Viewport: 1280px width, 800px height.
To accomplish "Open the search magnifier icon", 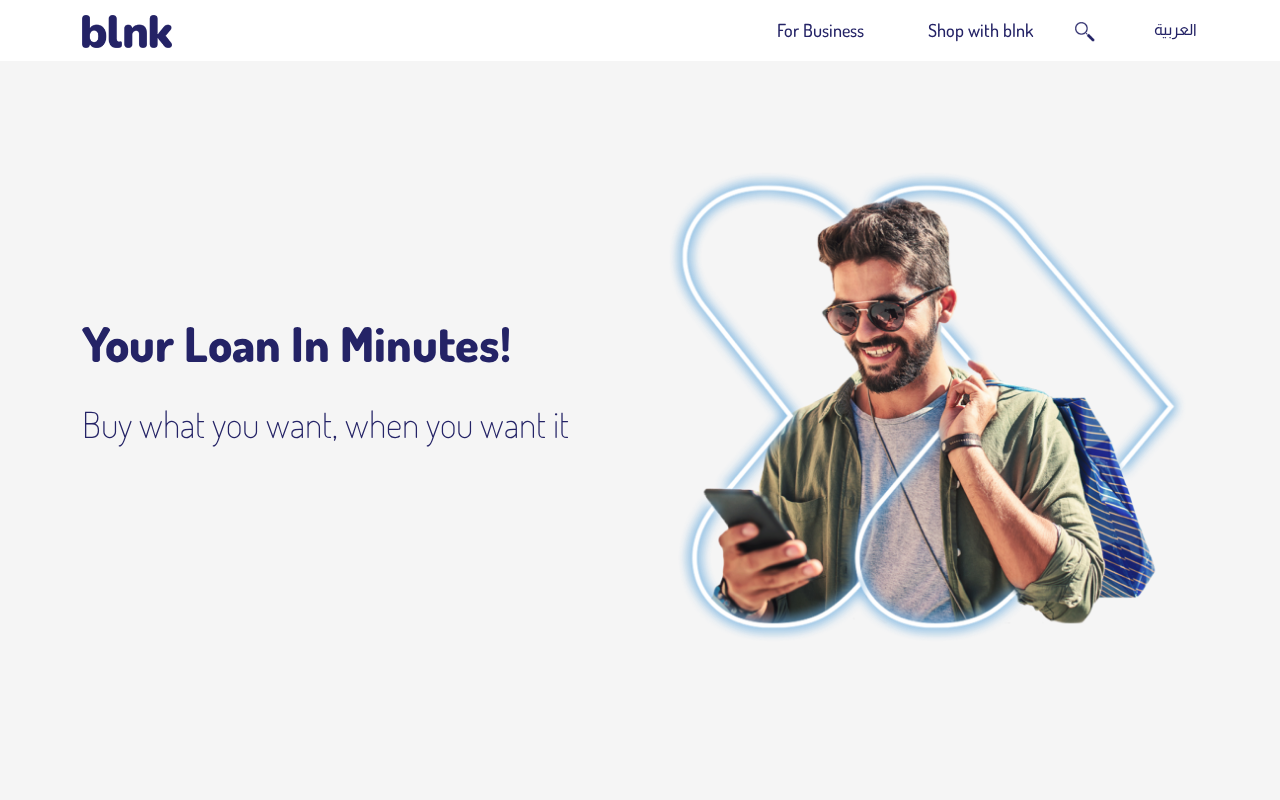I will click(x=1084, y=31).
